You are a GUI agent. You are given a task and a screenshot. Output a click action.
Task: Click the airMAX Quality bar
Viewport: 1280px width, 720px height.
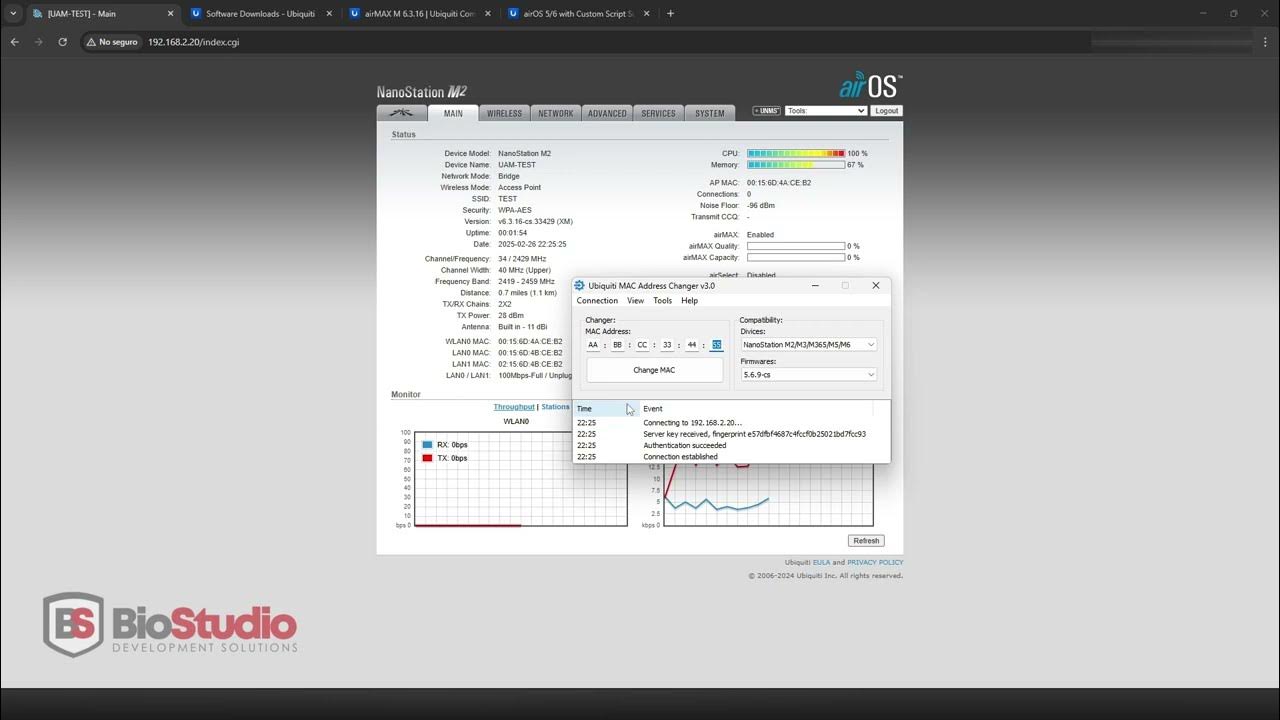[x=796, y=246]
